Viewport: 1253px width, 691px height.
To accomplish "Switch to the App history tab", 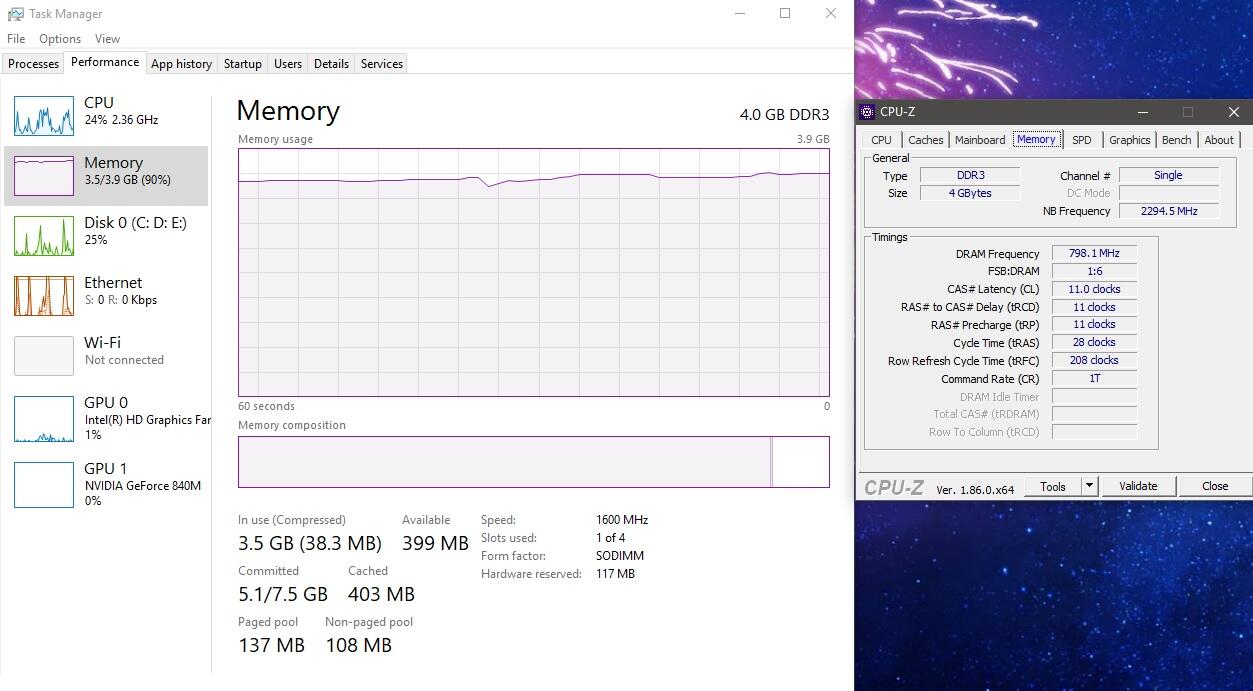I will coord(181,63).
